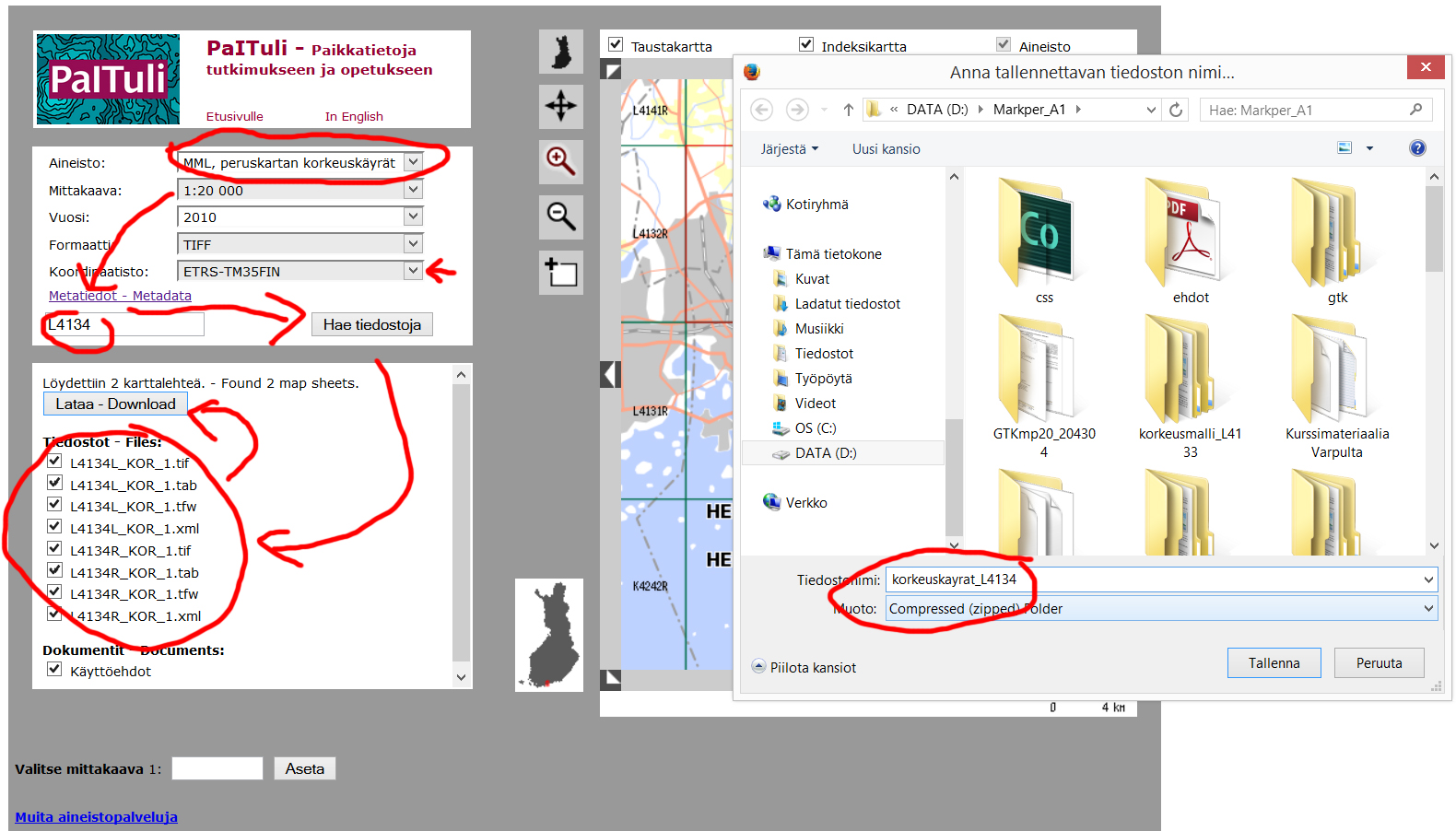Open the Mittakaava scale dropdown

tap(414, 190)
